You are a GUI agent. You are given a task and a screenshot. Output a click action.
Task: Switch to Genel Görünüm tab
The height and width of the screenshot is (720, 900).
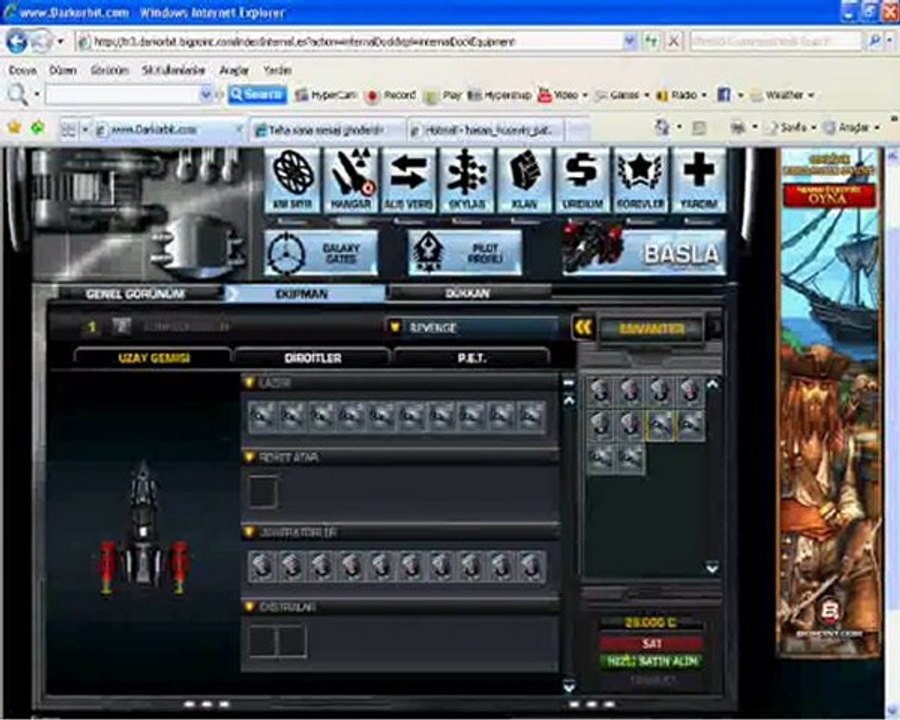(x=135, y=294)
